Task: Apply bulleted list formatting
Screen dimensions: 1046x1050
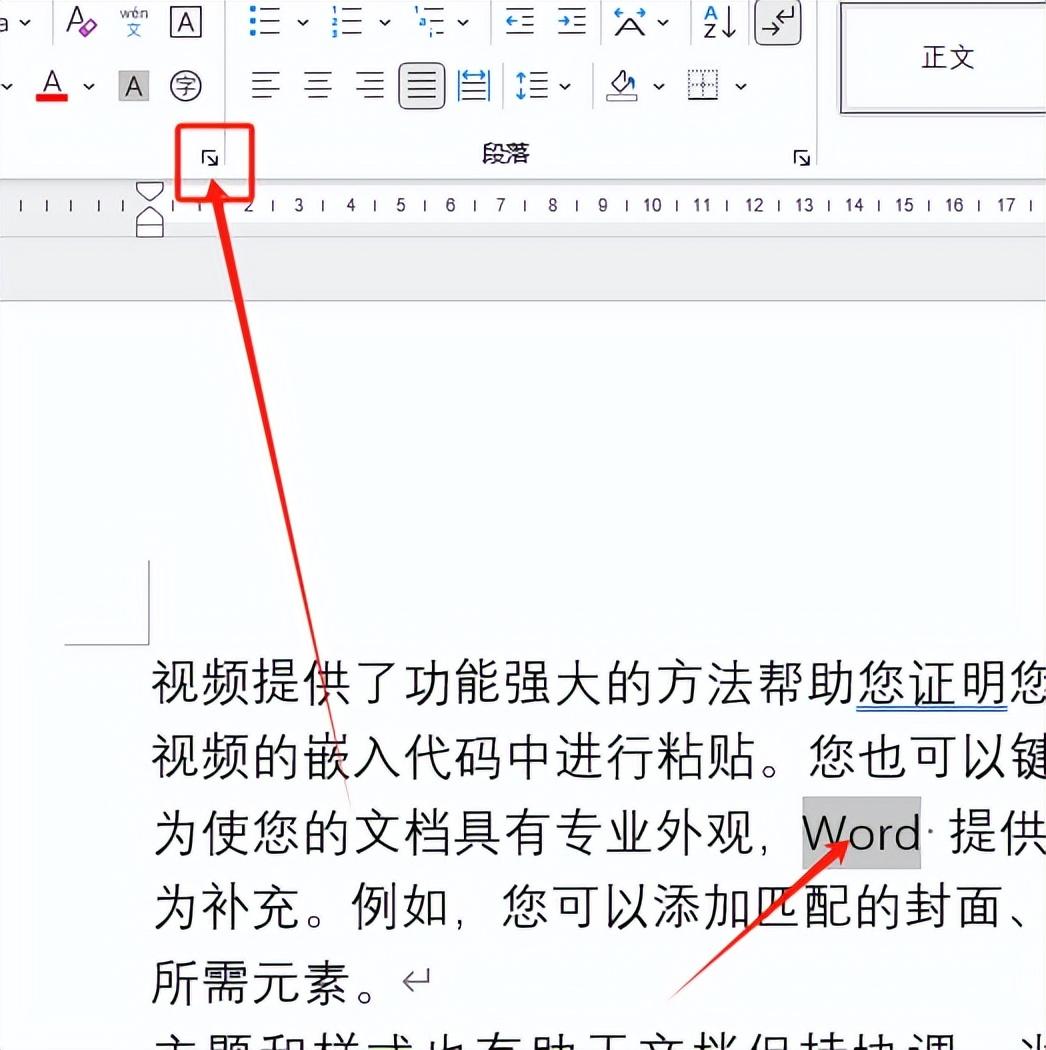Action: coord(265,21)
